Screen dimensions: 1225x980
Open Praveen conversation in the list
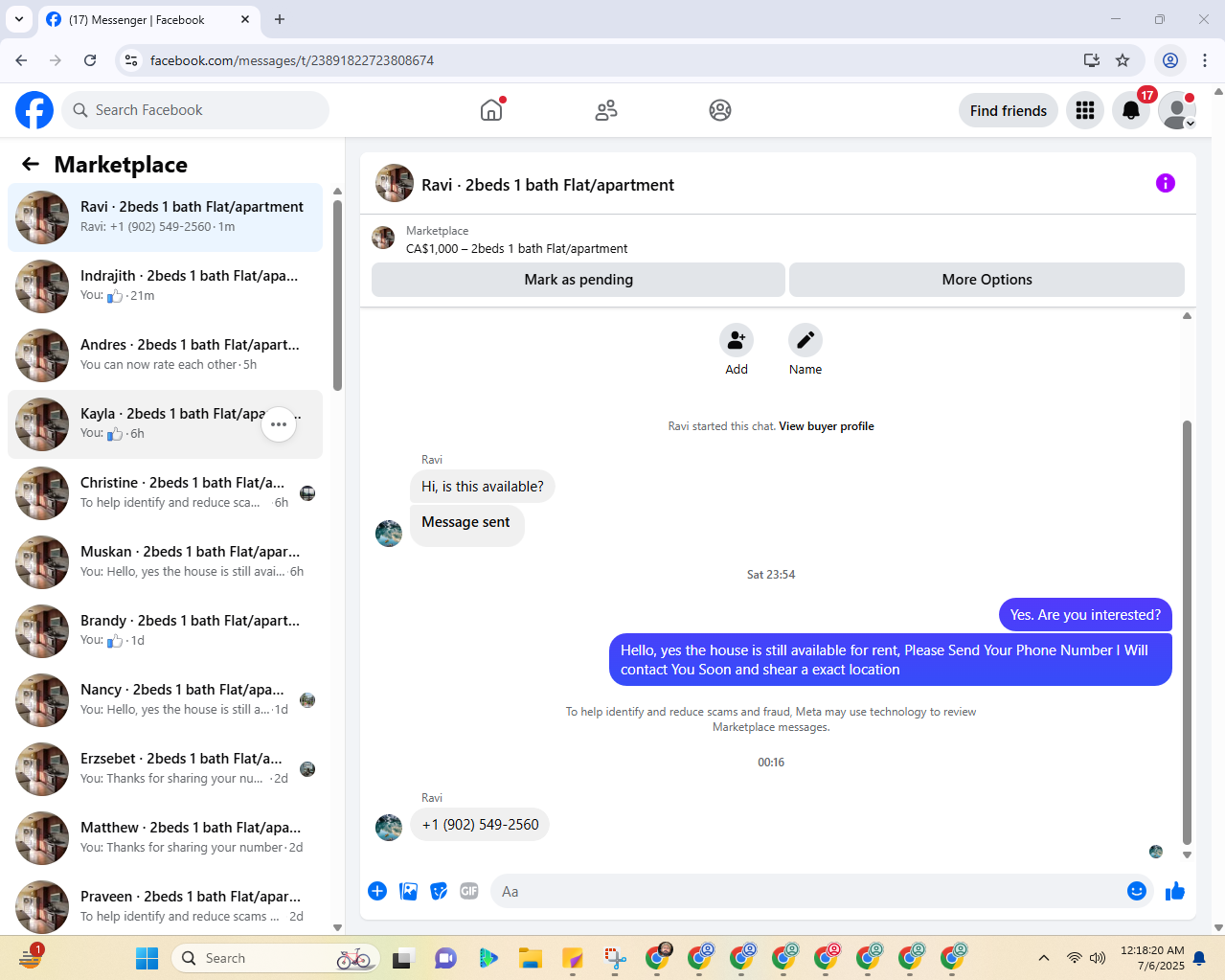[165, 907]
